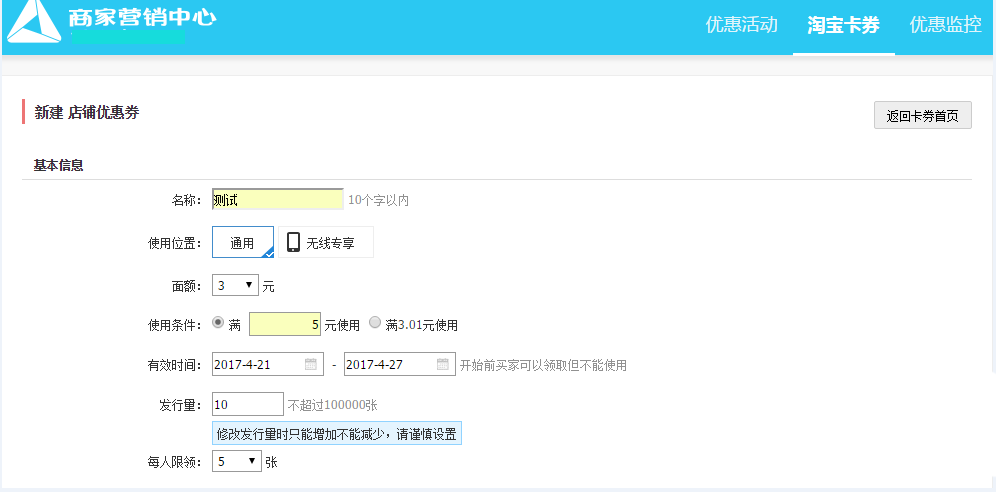Image resolution: width=996 pixels, height=492 pixels.
Task: Click the 10个字以内 hint text
Action: [379, 201]
